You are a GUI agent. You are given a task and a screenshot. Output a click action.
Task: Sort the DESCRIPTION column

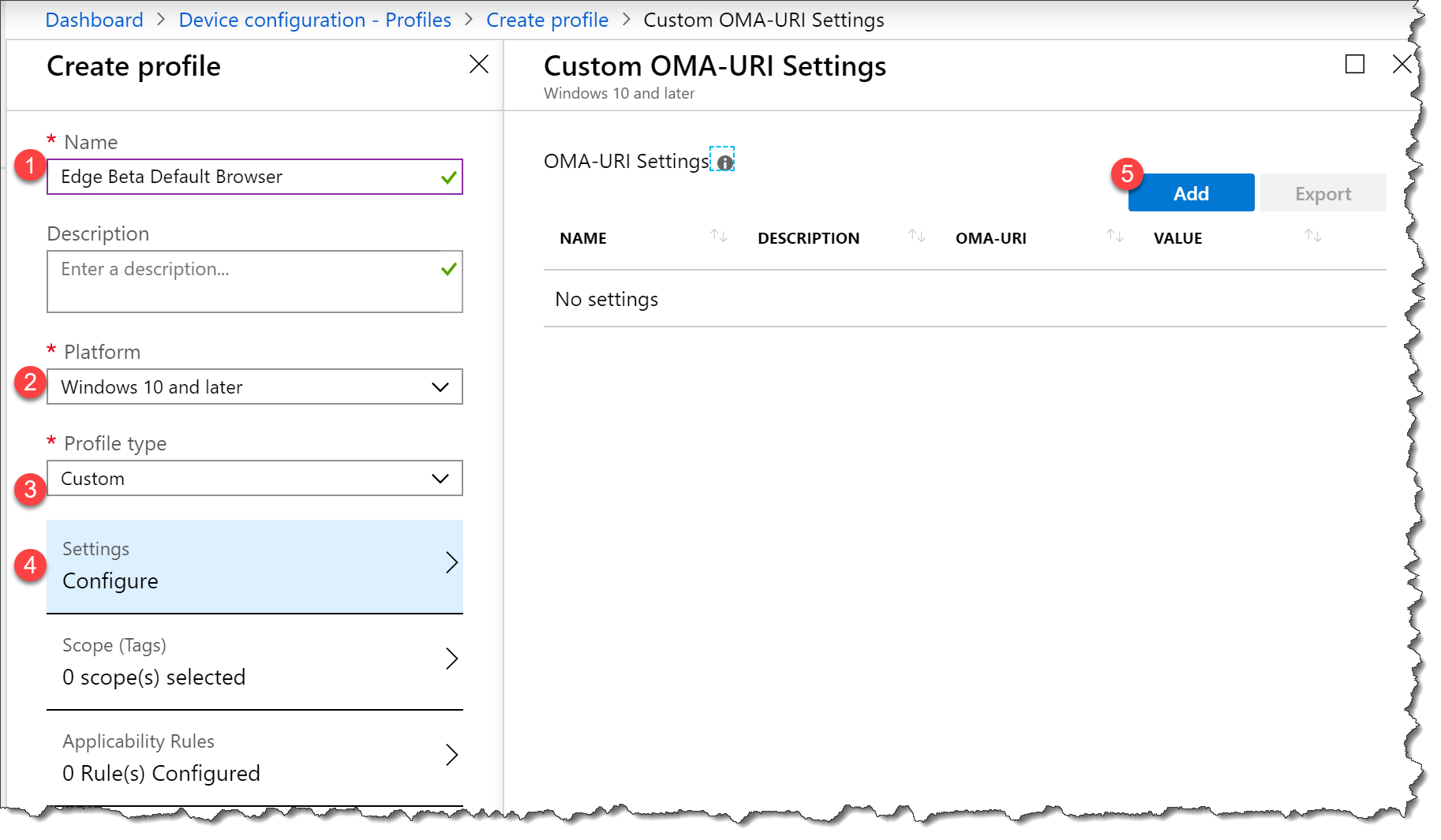(x=915, y=235)
